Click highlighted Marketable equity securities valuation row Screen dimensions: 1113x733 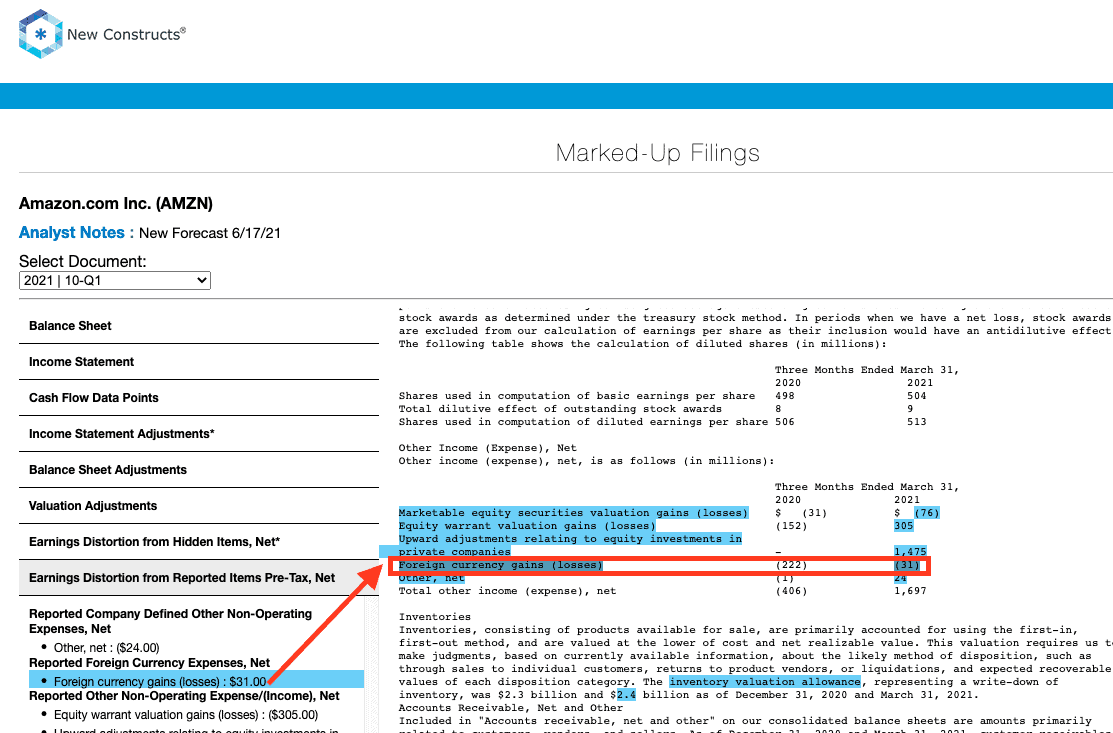pyautogui.click(x=574, y=512)
